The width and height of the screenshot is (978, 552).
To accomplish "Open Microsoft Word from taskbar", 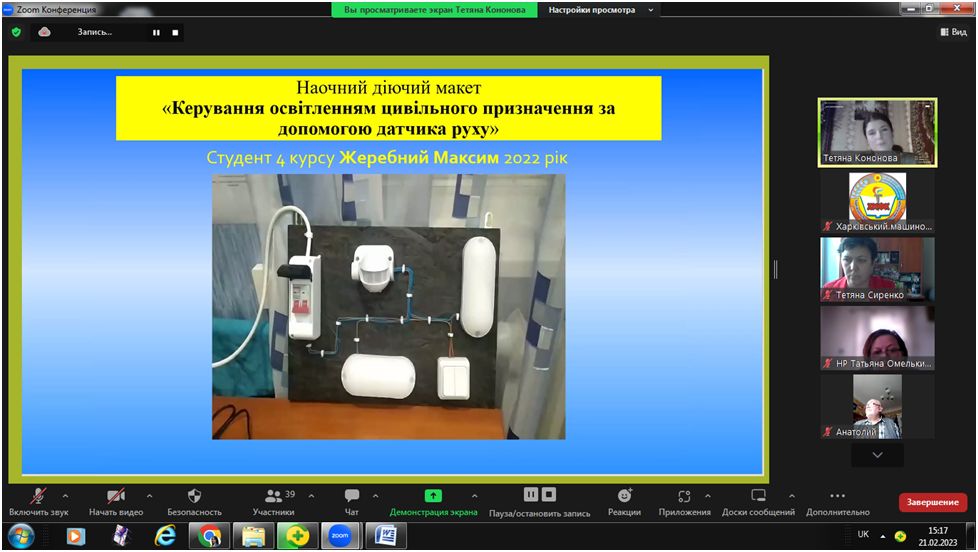I will click(386, 536).
